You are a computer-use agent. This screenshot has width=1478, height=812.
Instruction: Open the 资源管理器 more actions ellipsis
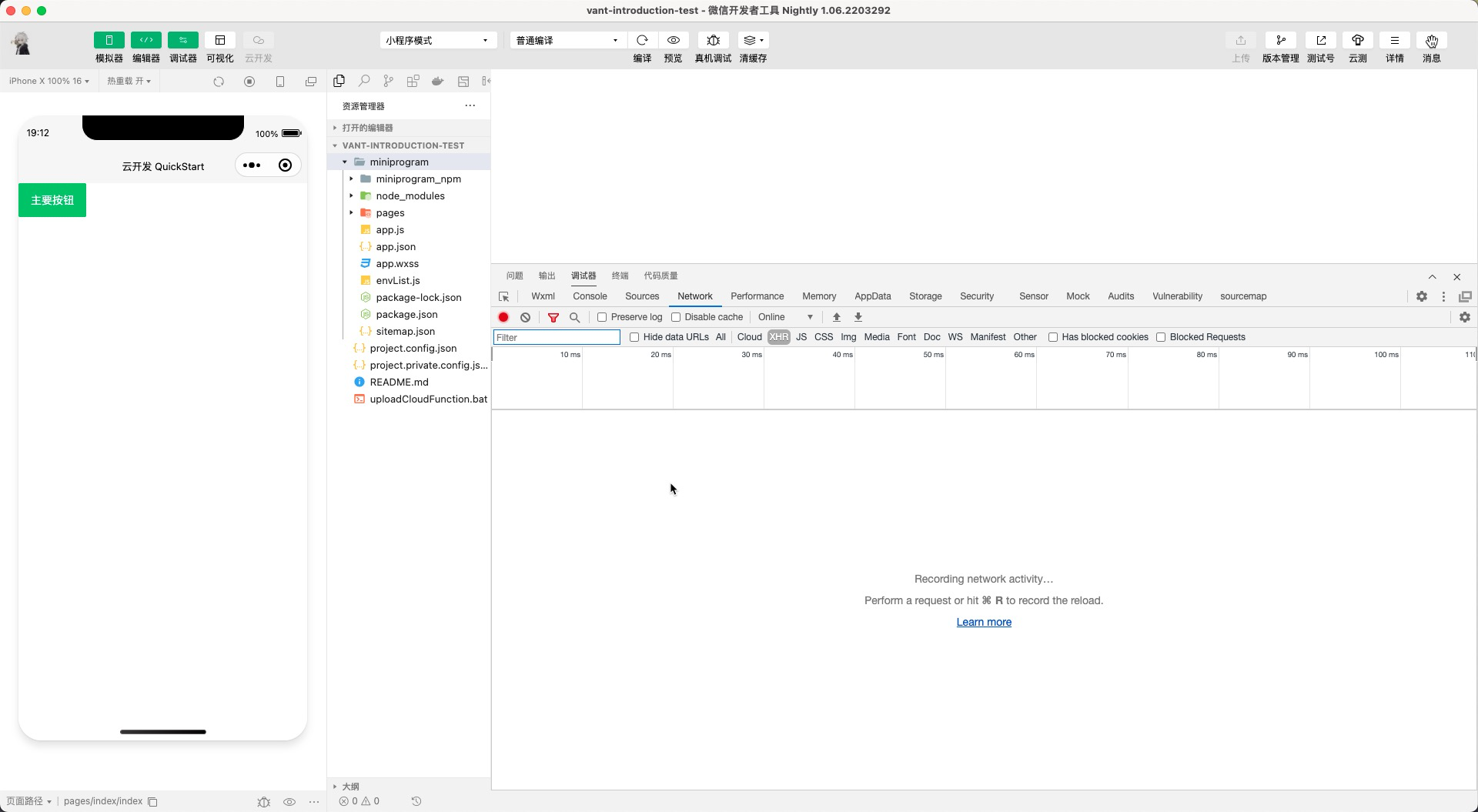click(470, 105)
